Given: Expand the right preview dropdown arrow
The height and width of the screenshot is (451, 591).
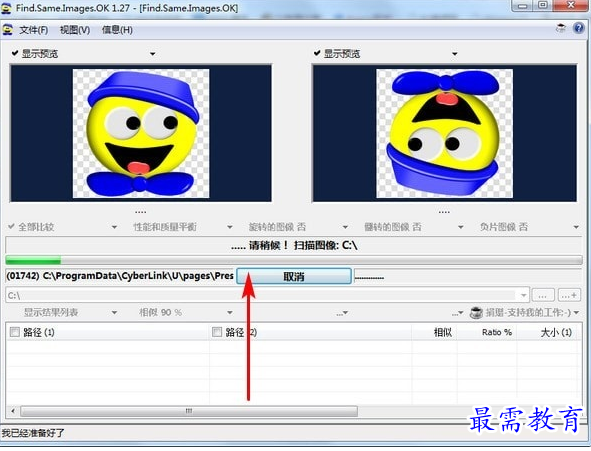Looking at the screenshot, I should (x=455, y=54).
